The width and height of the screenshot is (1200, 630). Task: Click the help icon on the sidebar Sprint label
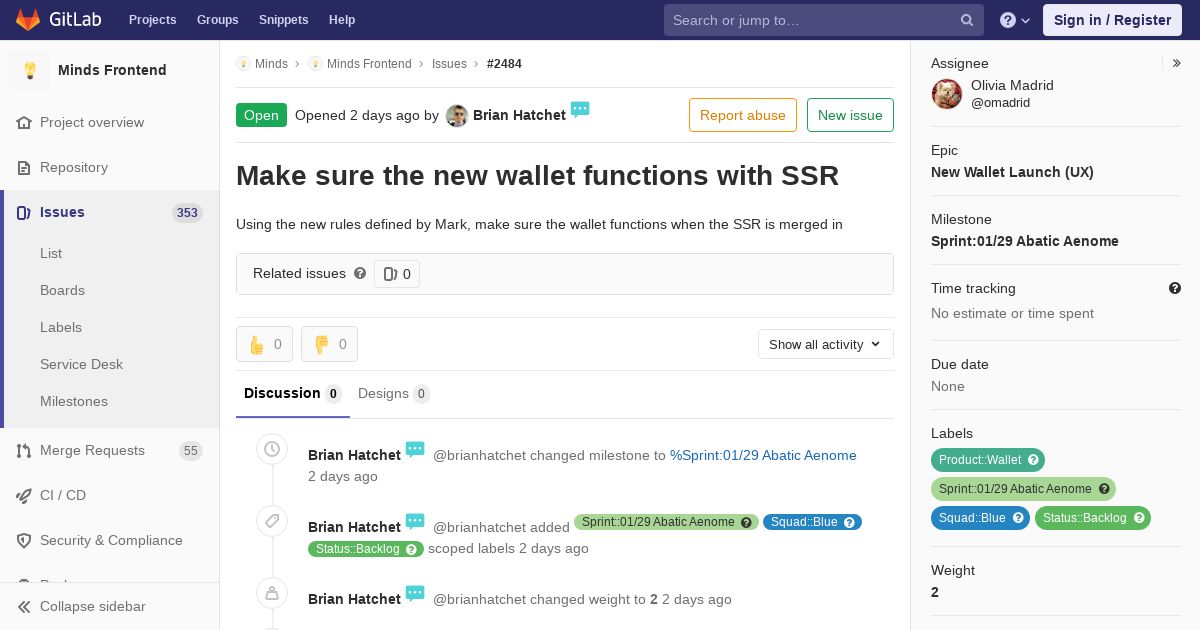(x=1104, y=489)
